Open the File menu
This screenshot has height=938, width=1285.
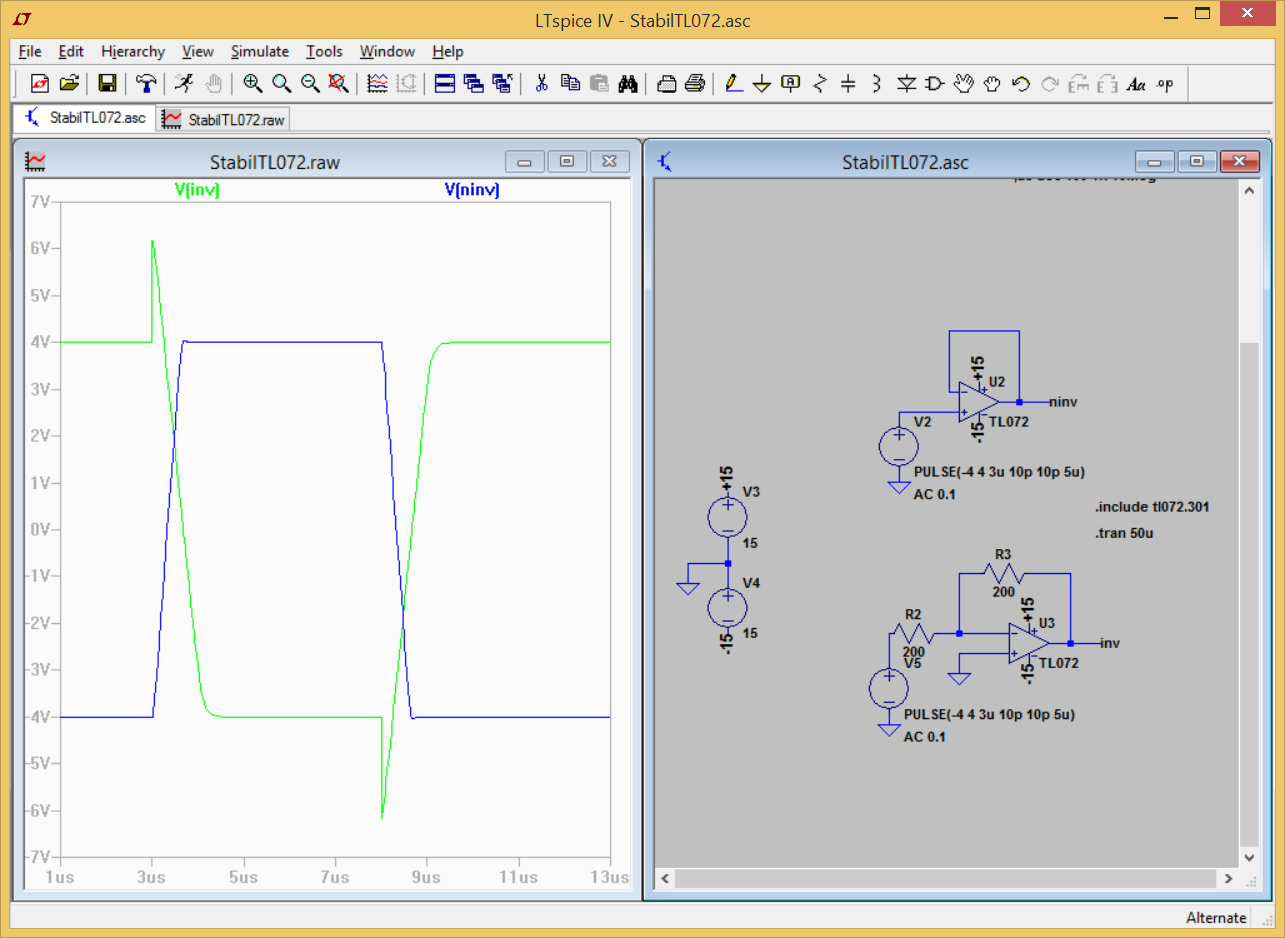[x=30, y=51]
